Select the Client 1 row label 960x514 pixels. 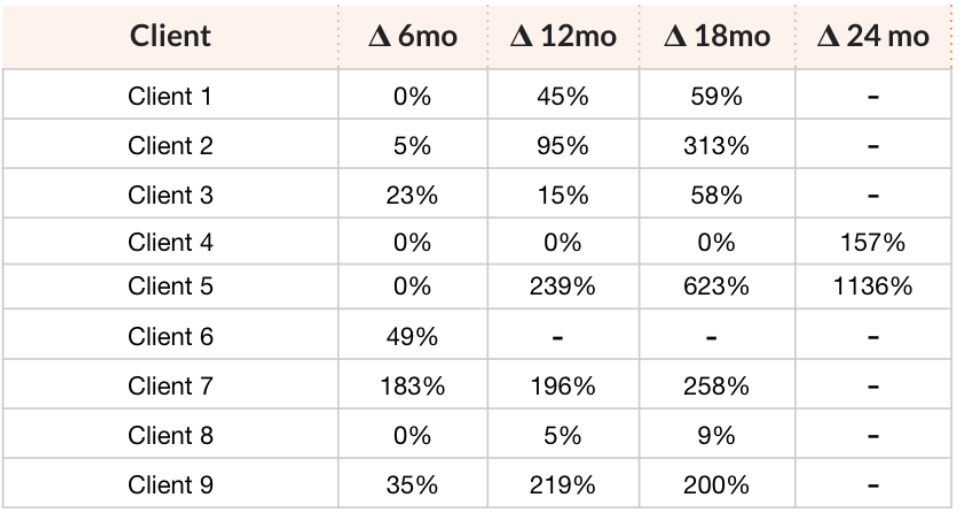pos(171,98)
